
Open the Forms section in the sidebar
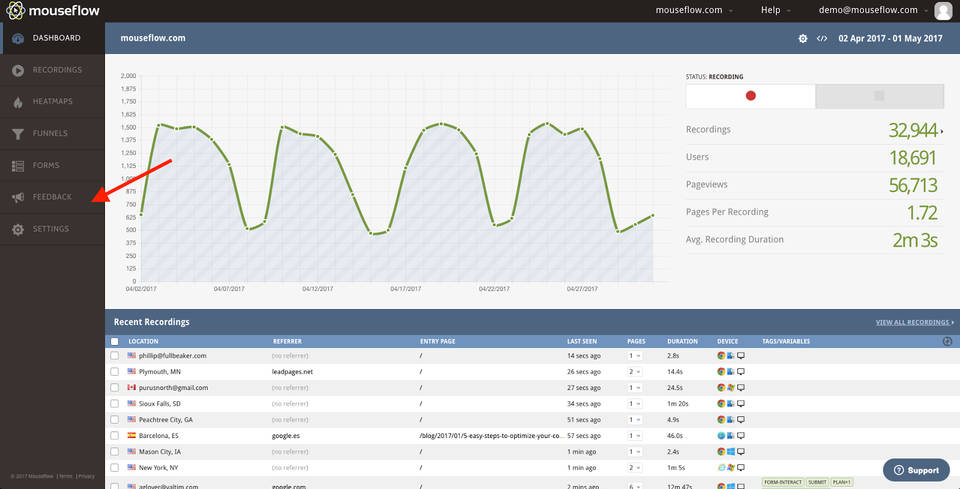point(46,165)
